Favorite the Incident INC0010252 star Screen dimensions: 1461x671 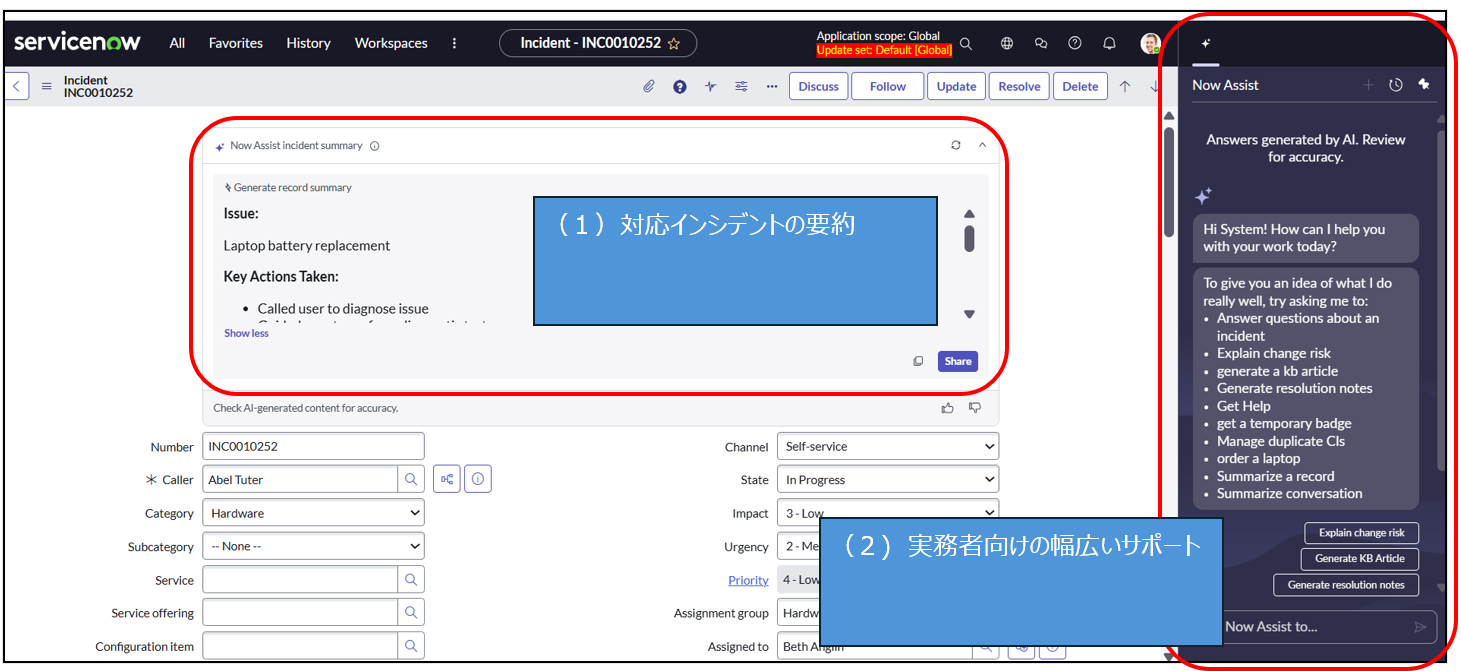tap(674, 44)
